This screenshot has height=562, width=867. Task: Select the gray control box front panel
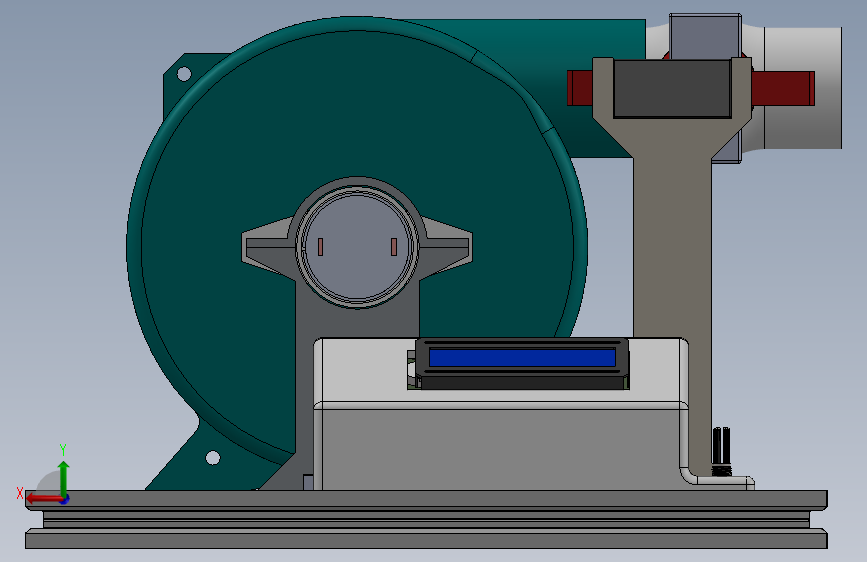coord(500,448)
